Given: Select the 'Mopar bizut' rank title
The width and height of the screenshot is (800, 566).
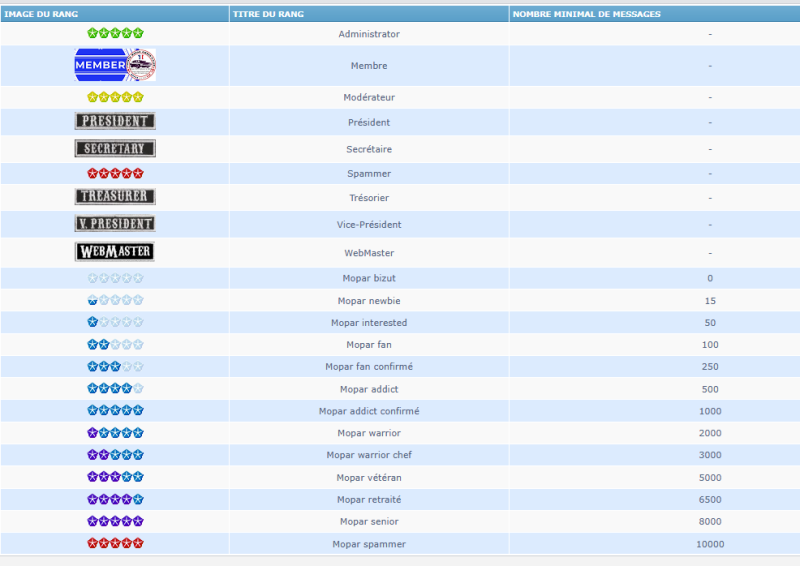Looking at the screenshot, I should 369,278.
